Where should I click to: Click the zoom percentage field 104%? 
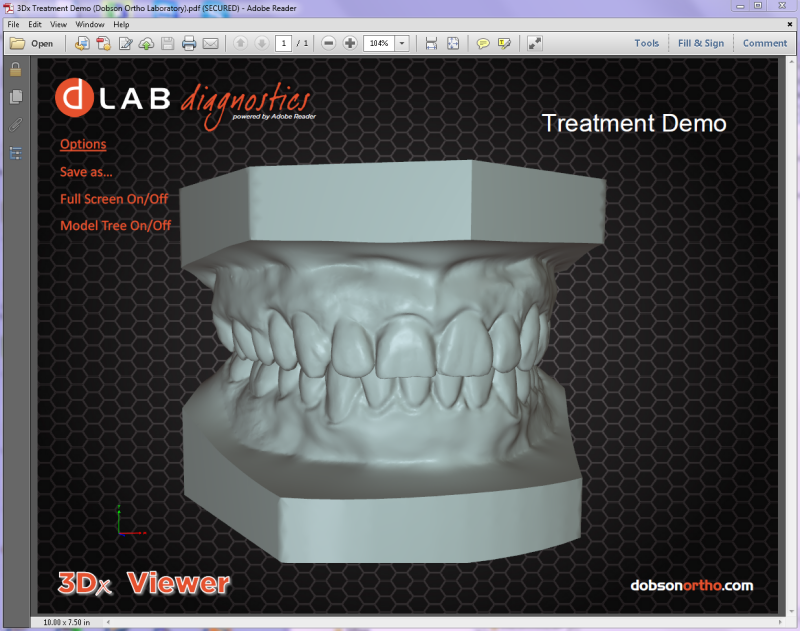click(379, 43)
